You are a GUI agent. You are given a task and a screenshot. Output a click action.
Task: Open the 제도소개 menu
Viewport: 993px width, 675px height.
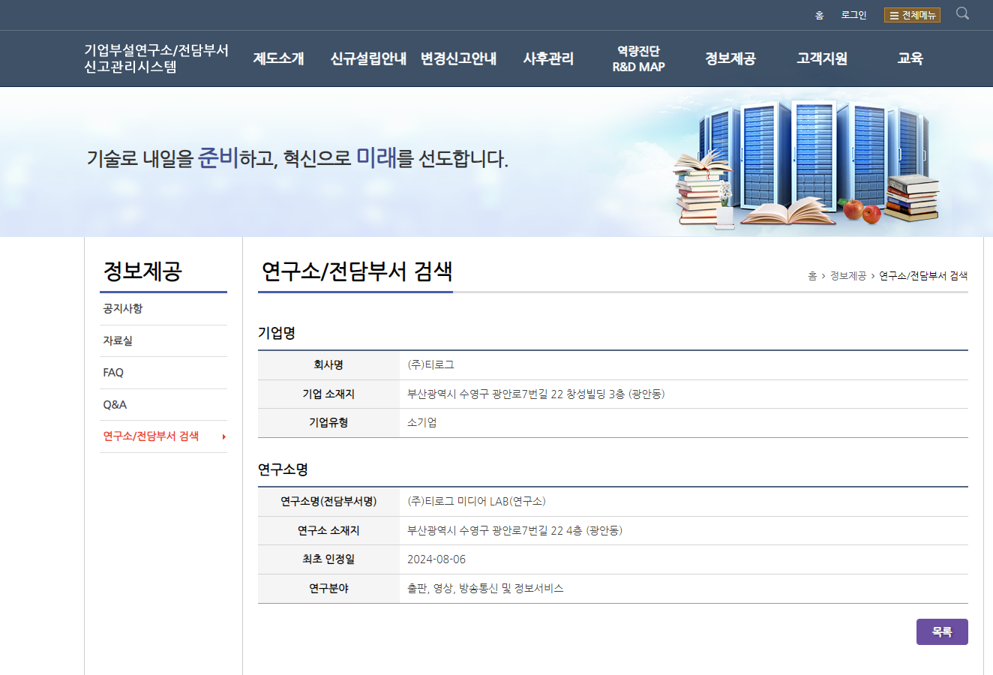pyautogui.click(x=278, y=59)
